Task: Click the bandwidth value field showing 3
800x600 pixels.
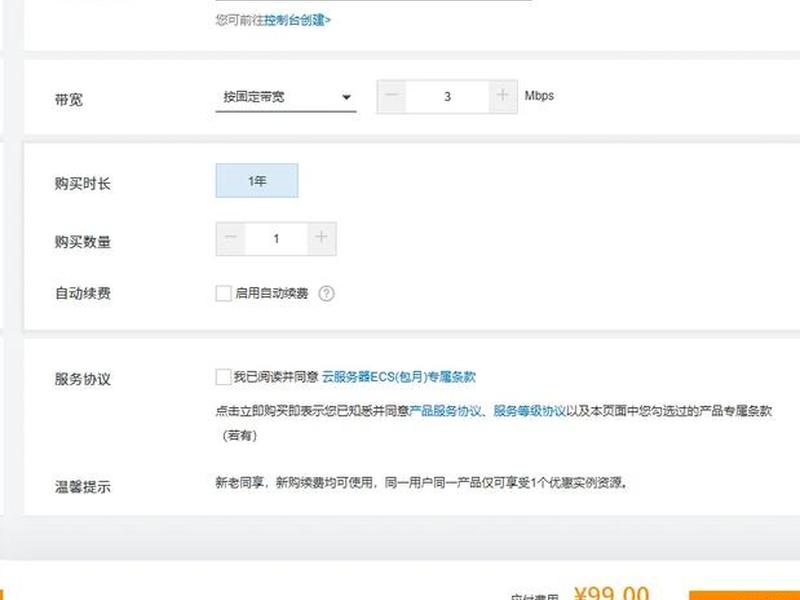Action: (x=447, y=96)
